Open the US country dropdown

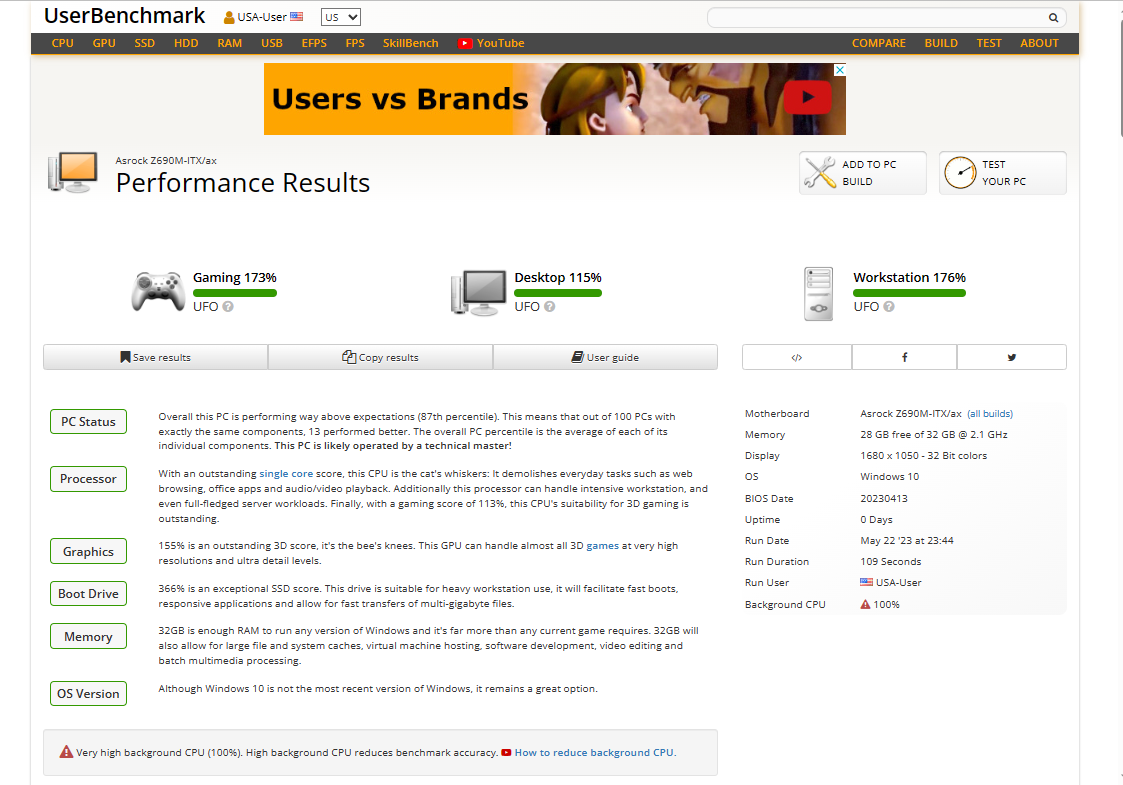click(x=340, y=17)
